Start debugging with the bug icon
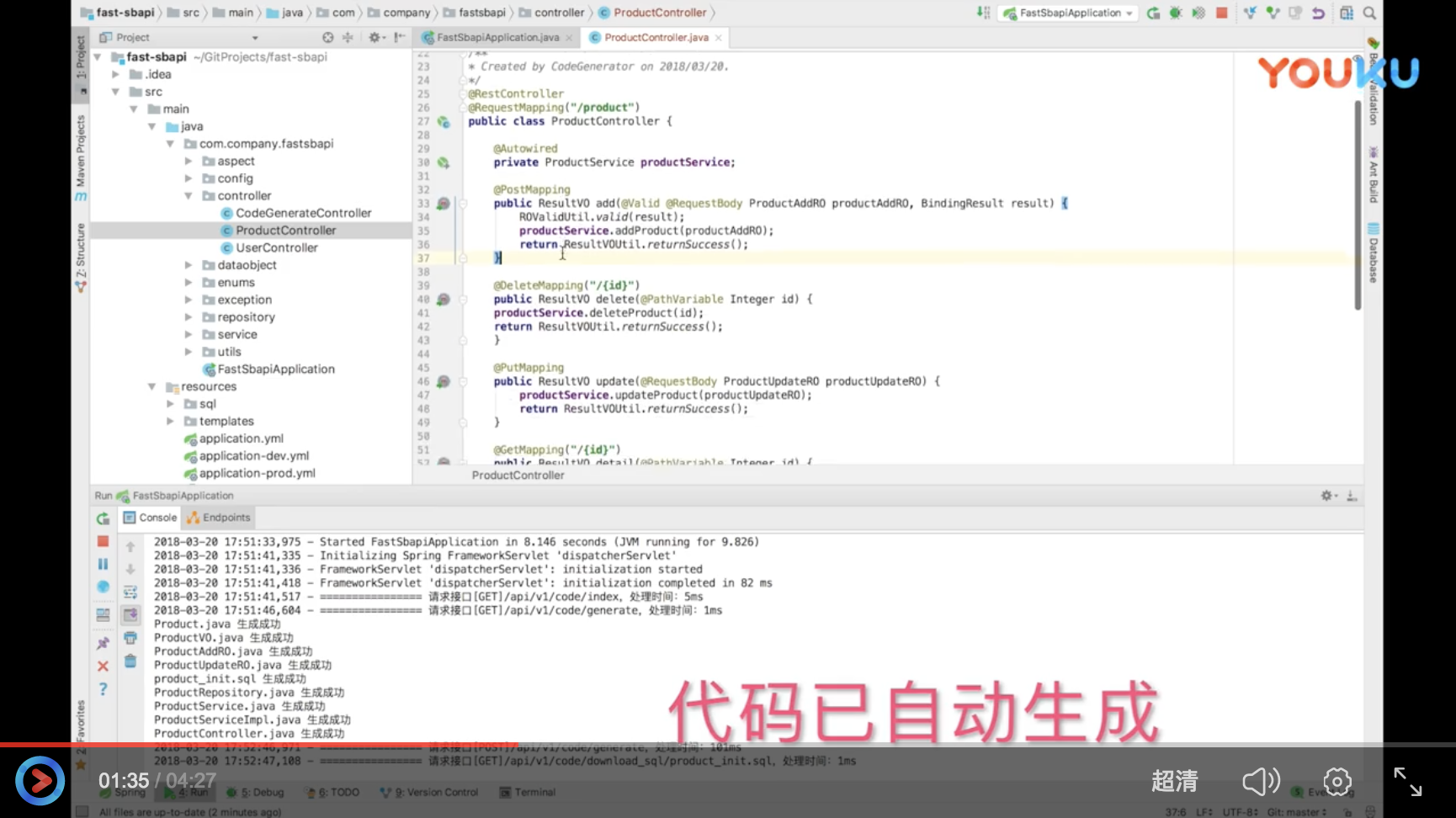Image resolution: width=1456 pixels, height=818 pixels. pos(1176,13)
